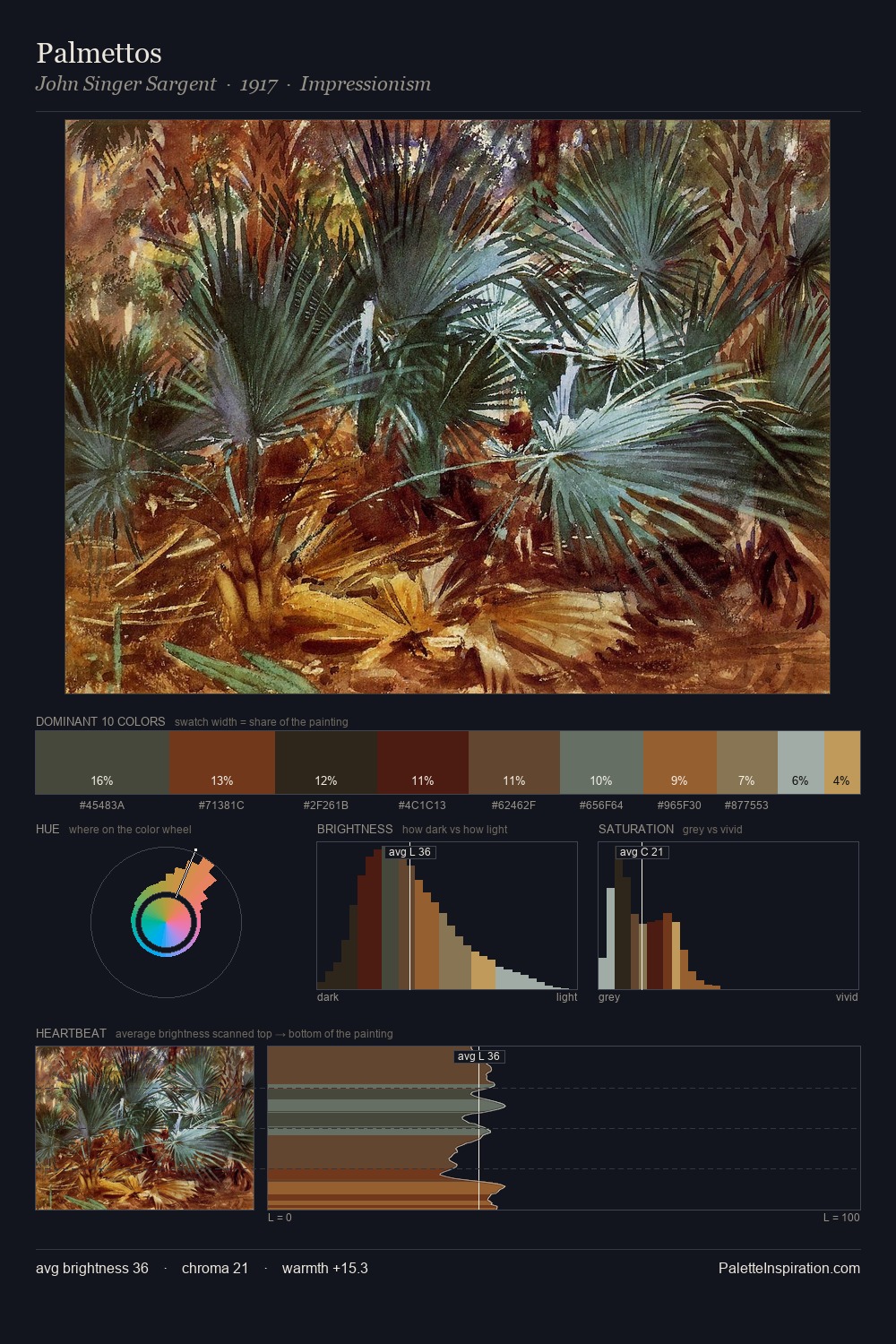
Task: Click the #656F64 hex code label
Action: pyautogui.click(x=601, y=805)
